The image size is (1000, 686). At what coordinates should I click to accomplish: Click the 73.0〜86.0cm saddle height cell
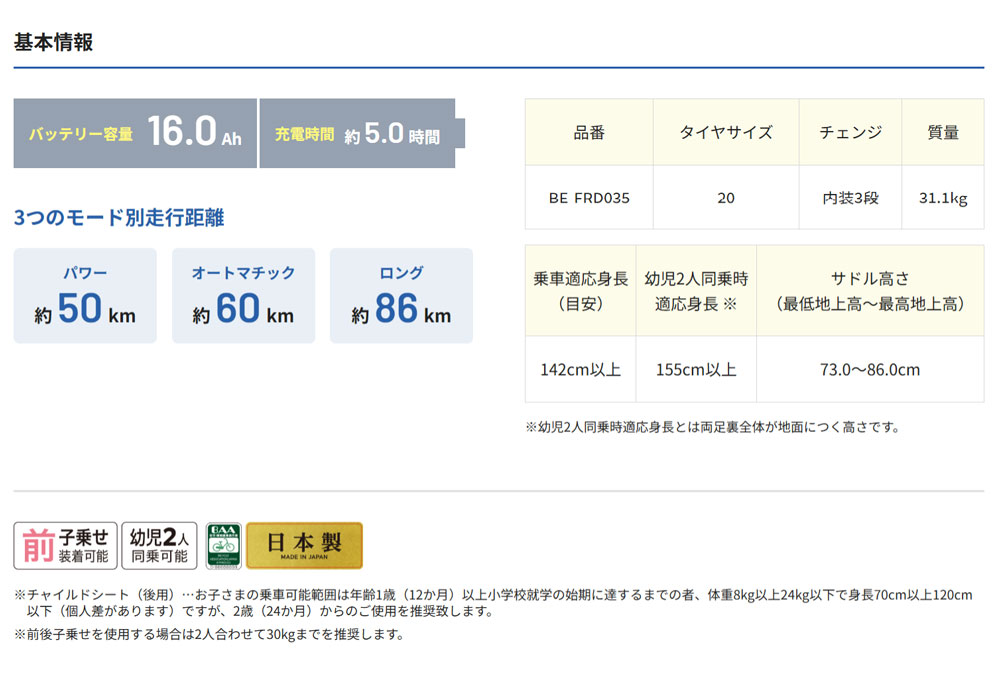869,369
